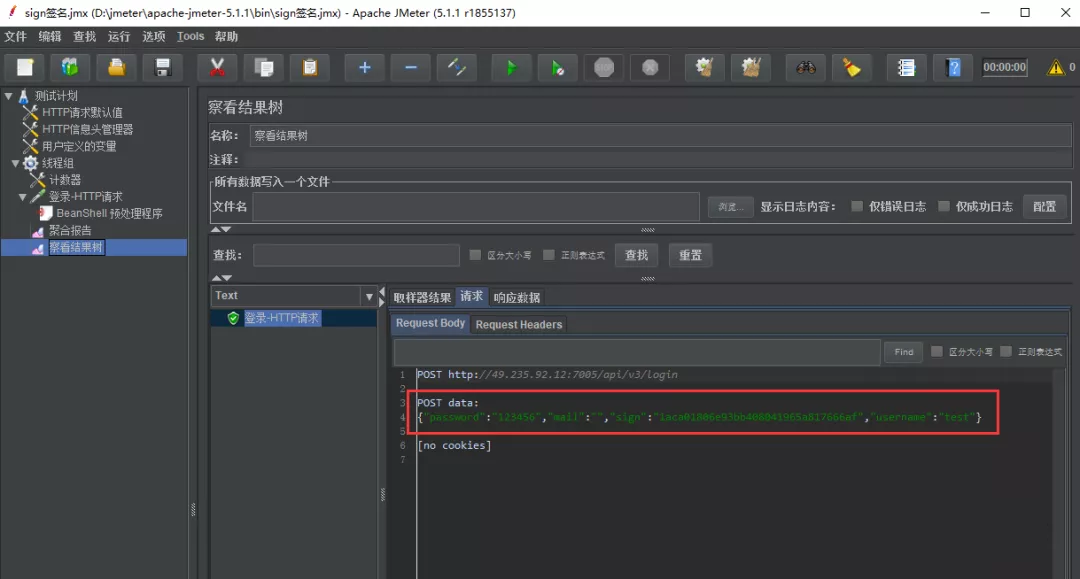Collapse the 线程组 tree node

point(15,164)
